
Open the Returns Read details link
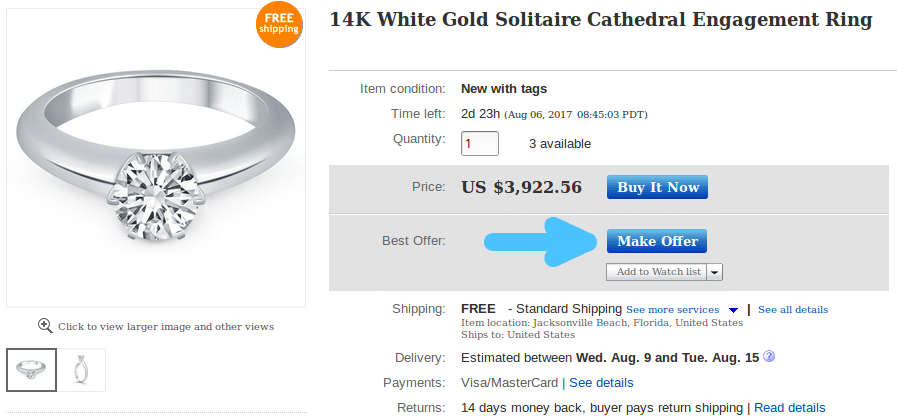(789, 408)
